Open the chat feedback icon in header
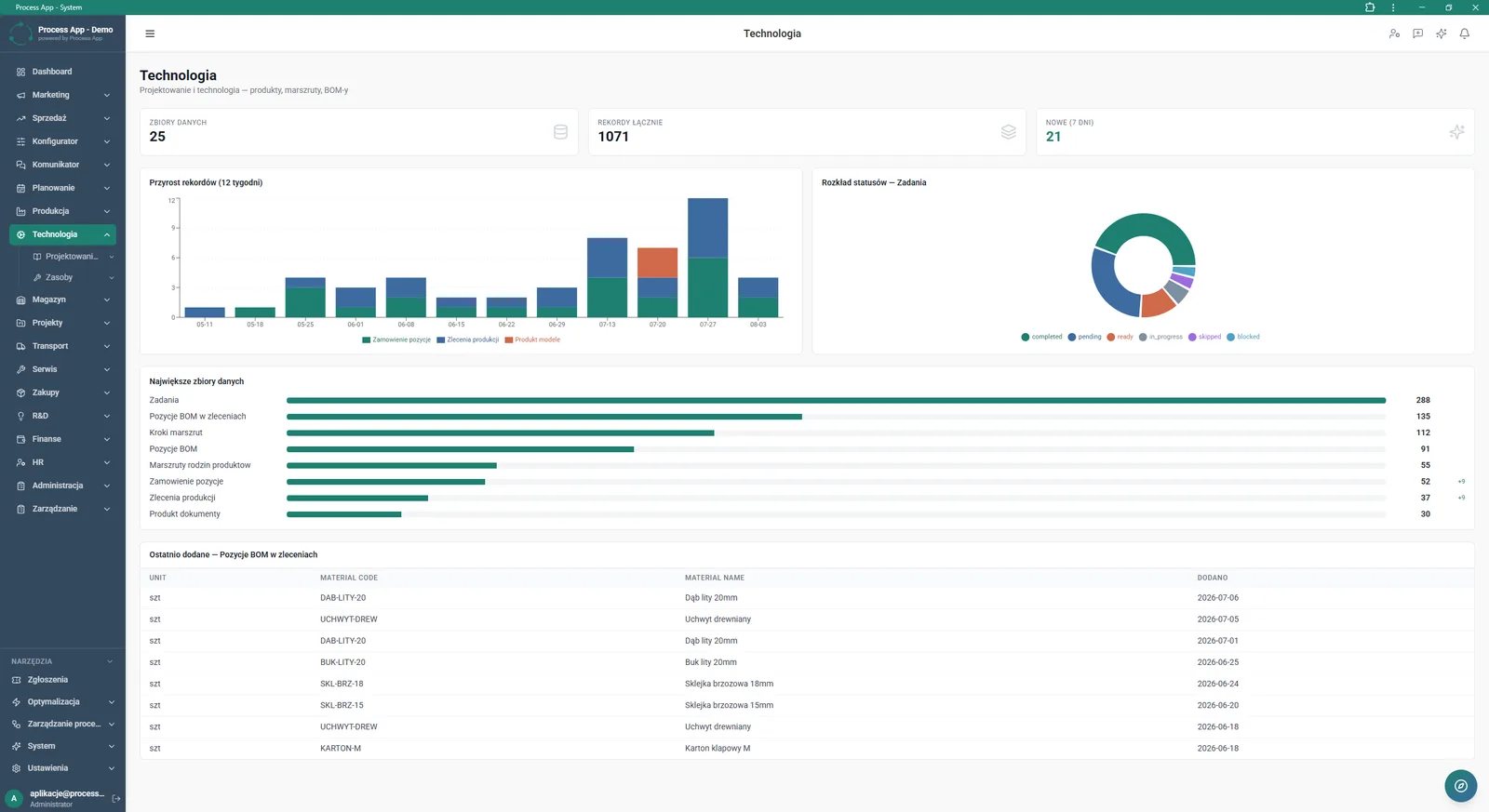The image size is (1489, 812). pos(1417,33)
